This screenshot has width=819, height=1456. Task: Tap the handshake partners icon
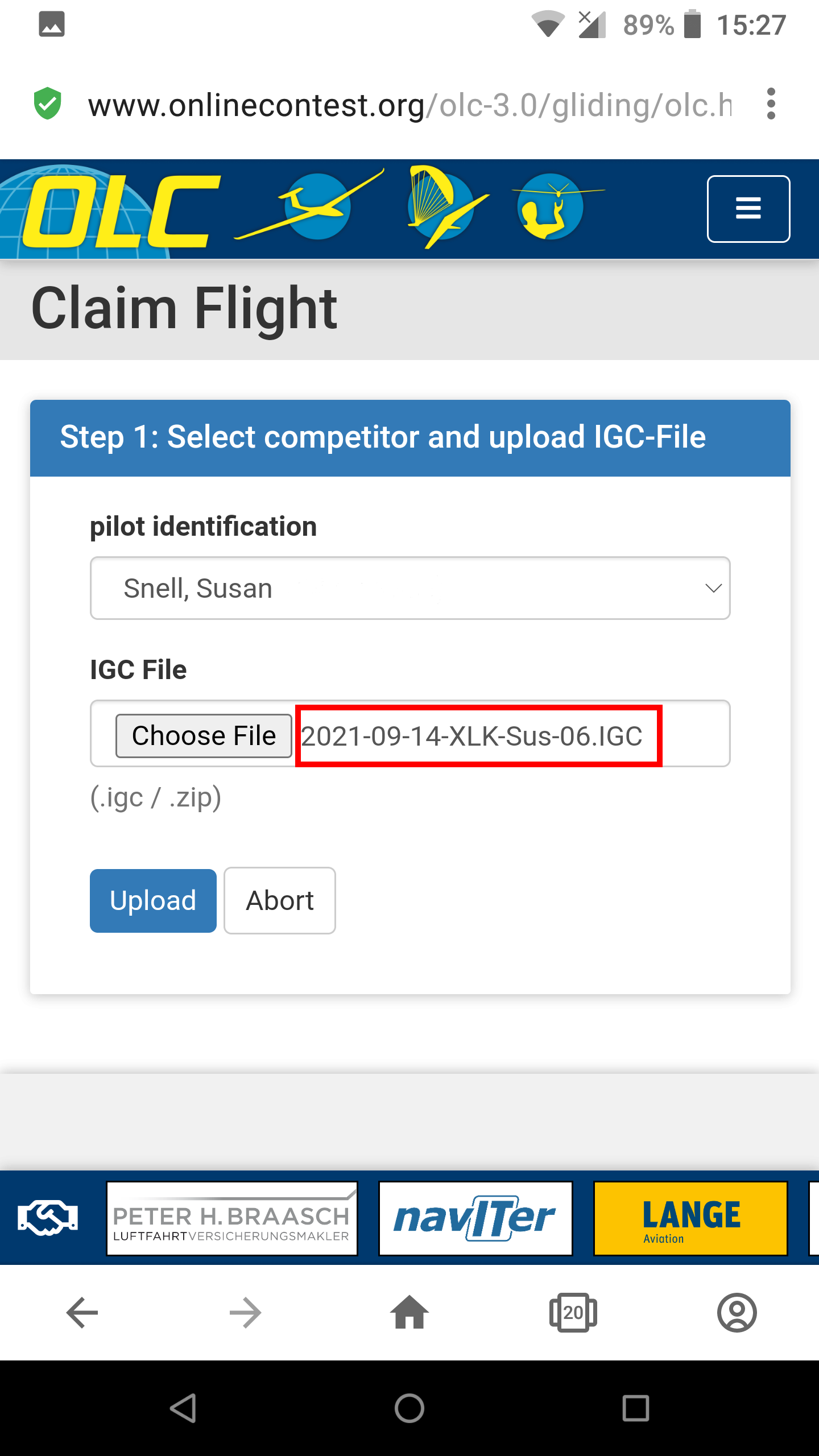(48, 1218)
